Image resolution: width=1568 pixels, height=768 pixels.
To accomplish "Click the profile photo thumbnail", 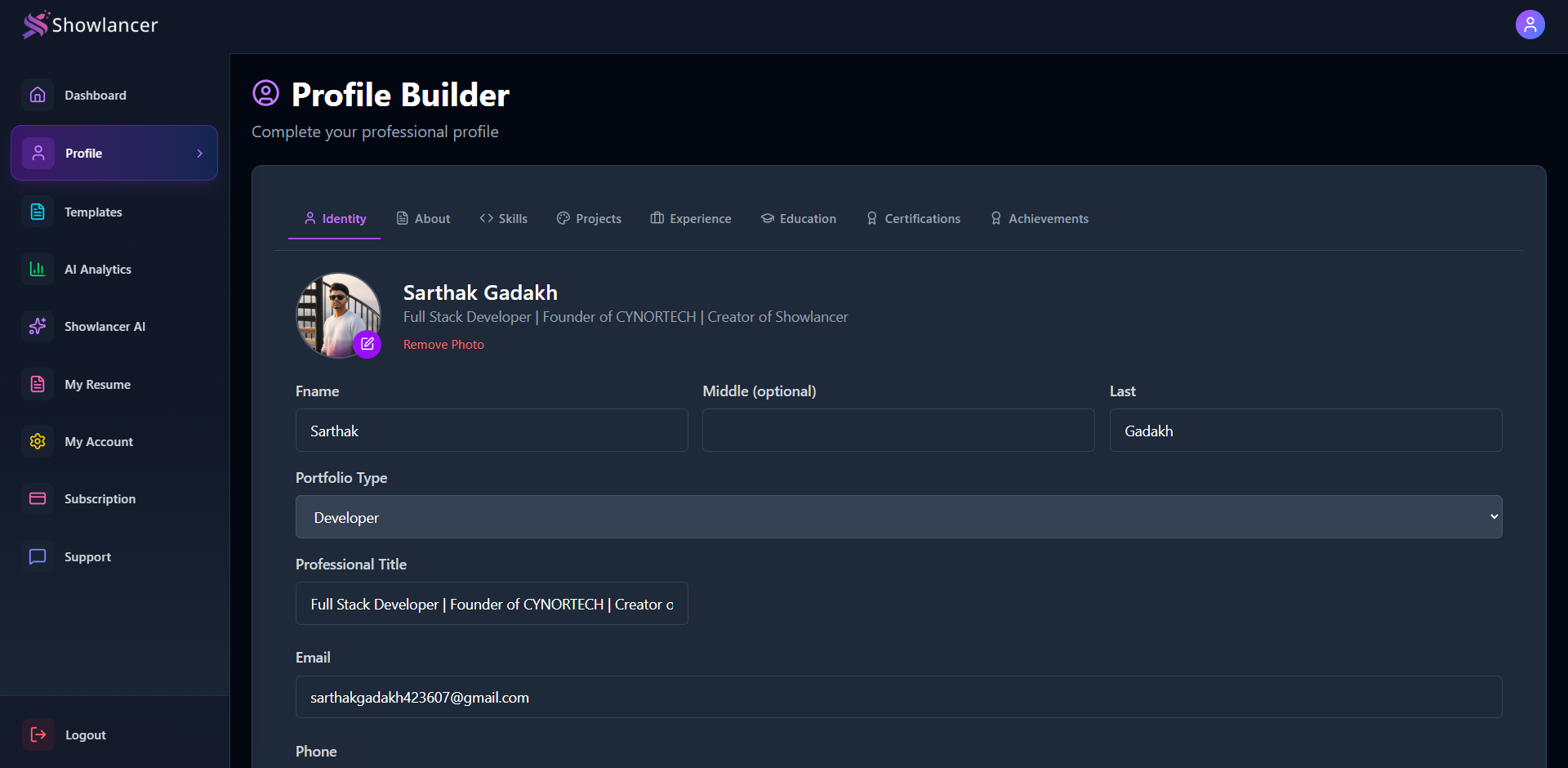I will pos(337,315).
